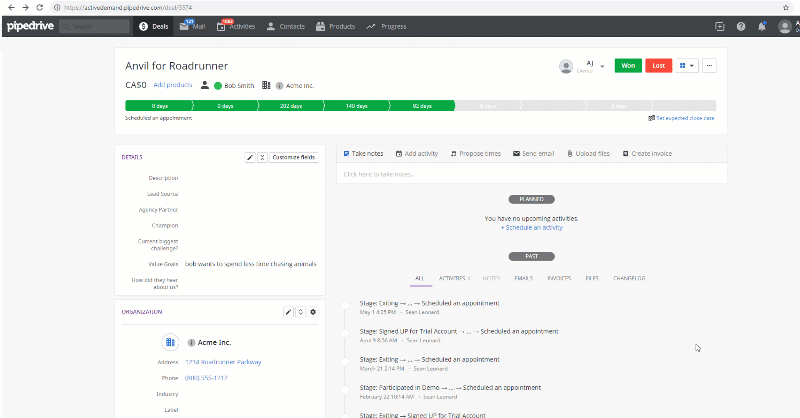Switch to the CHANGELOG history tab
800x418 pixels.
click(629, 278)
